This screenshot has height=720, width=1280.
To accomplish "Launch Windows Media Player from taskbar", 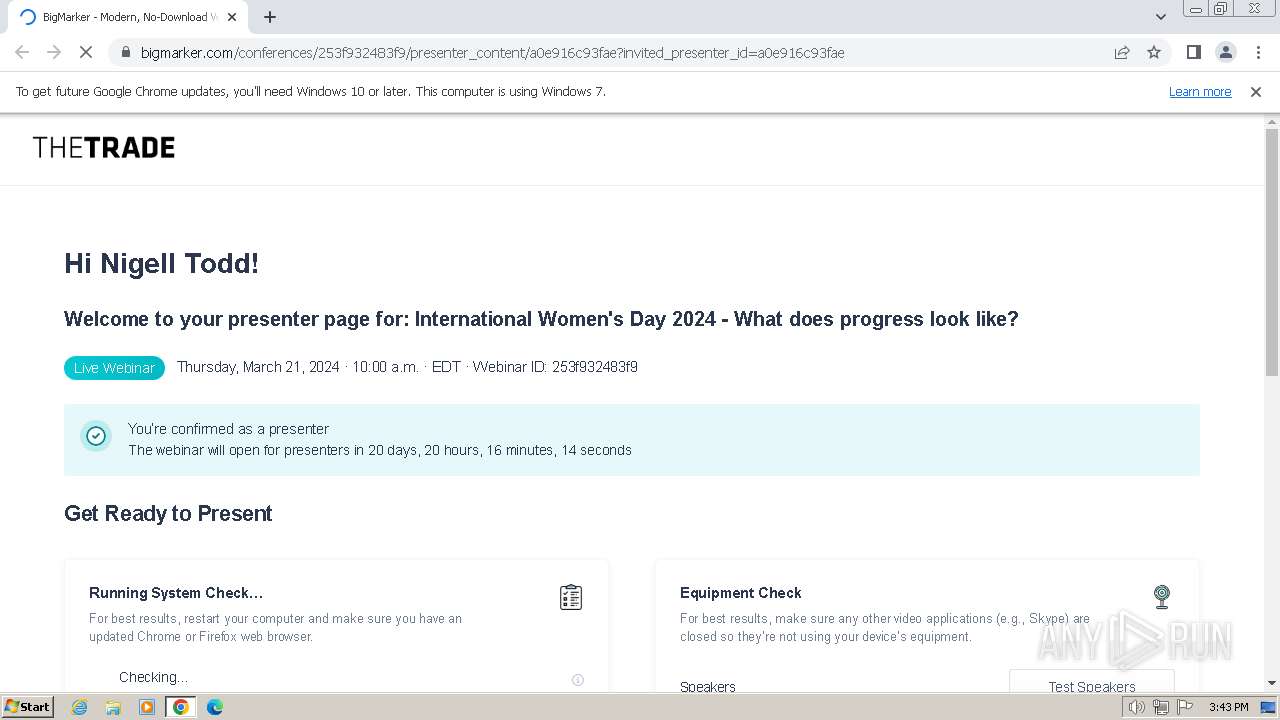I will point(147,707).
